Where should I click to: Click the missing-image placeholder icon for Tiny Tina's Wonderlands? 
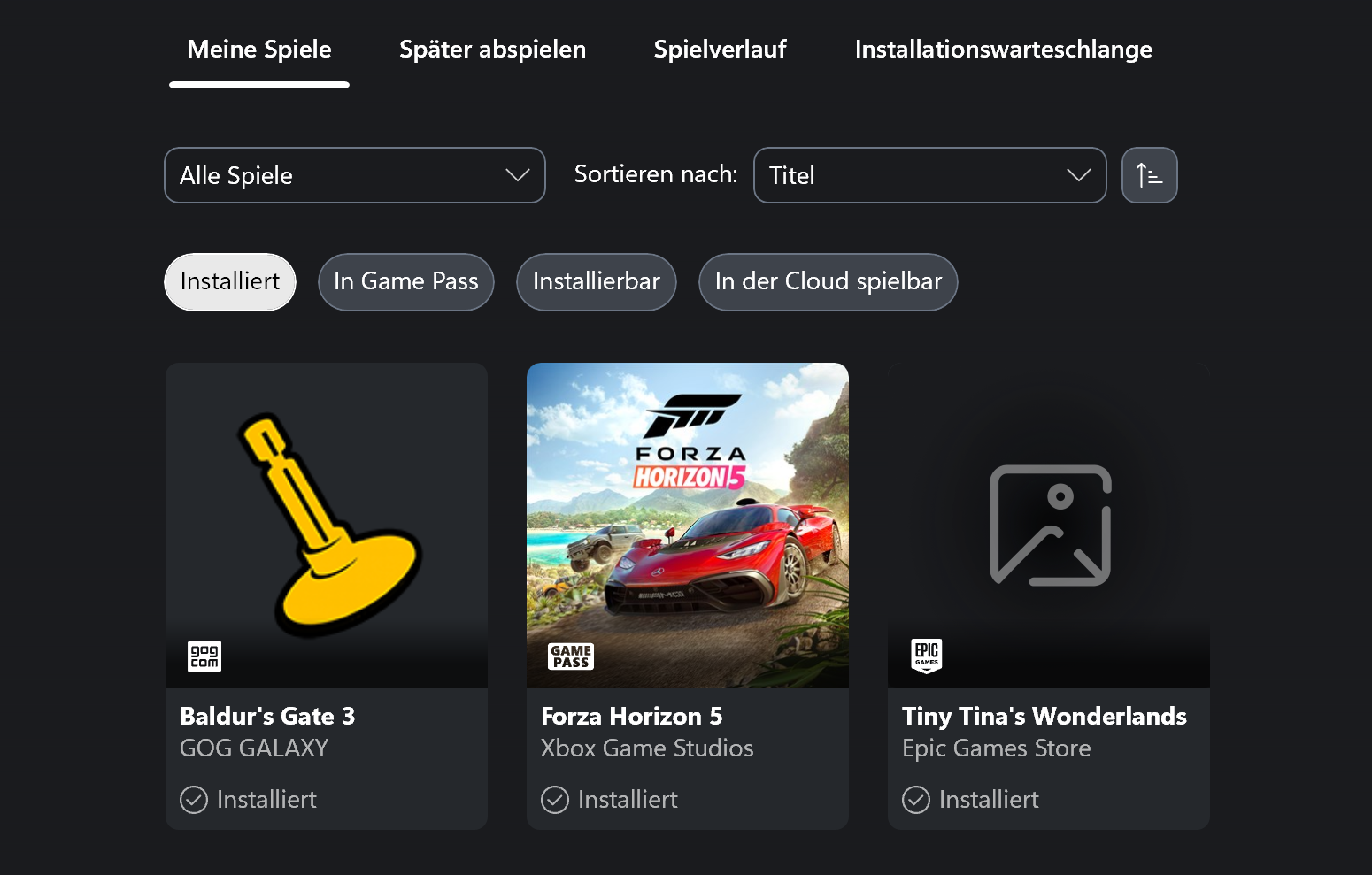[1051, 526]
